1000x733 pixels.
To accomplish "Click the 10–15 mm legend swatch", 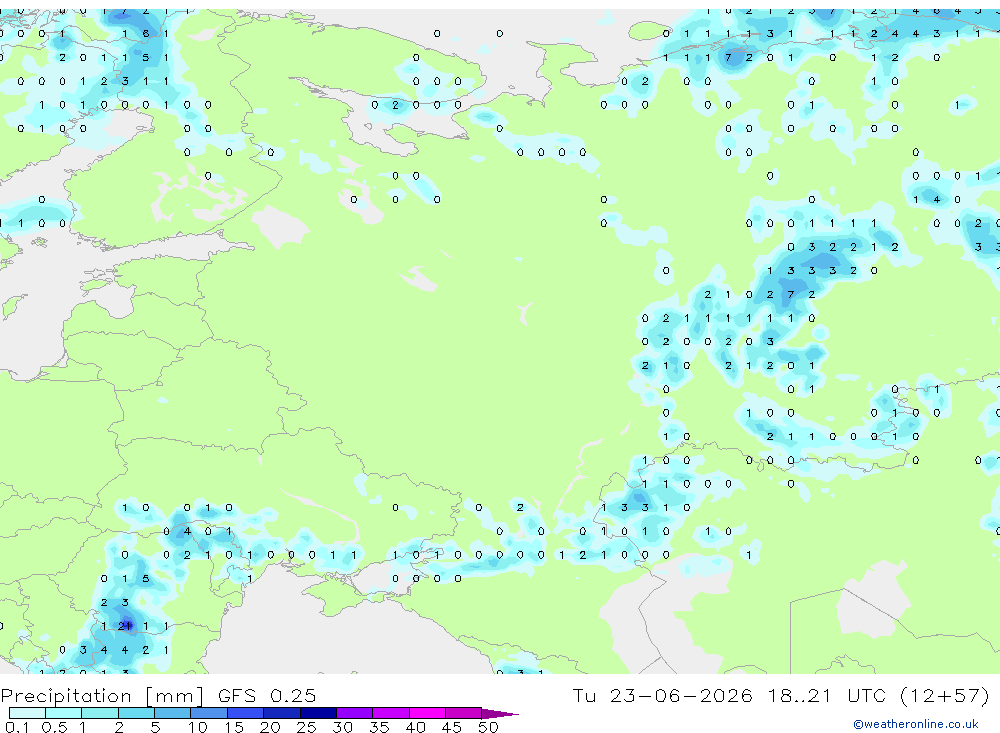I will coord(209,713).
